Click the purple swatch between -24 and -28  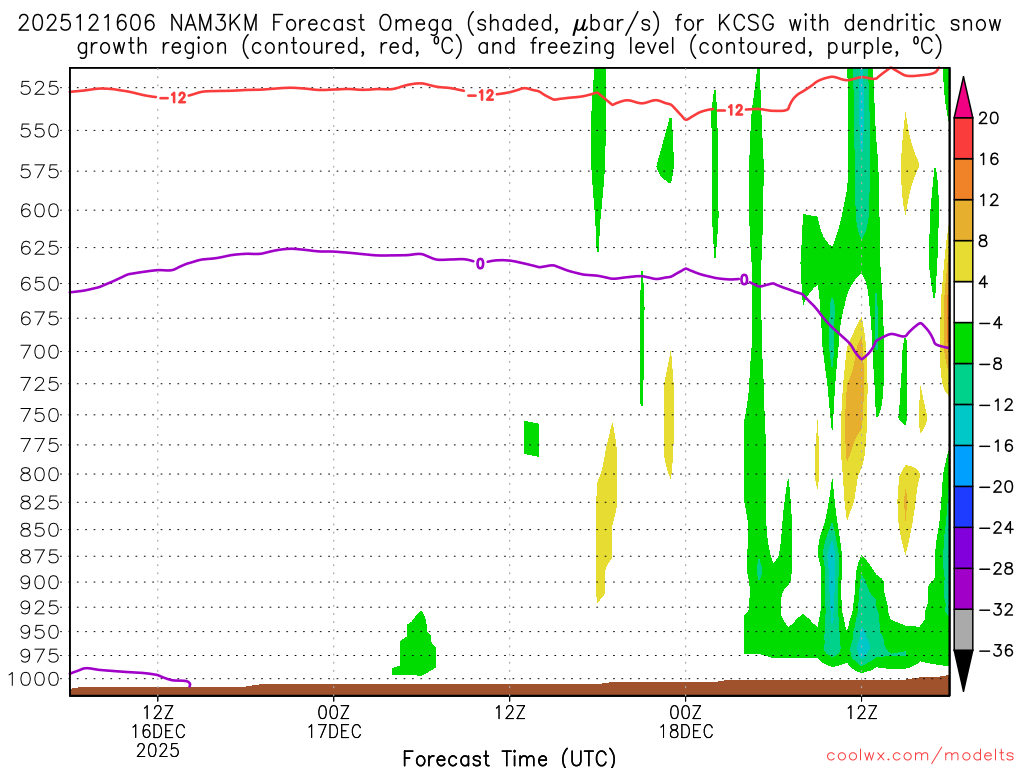(x=963, y=548)
